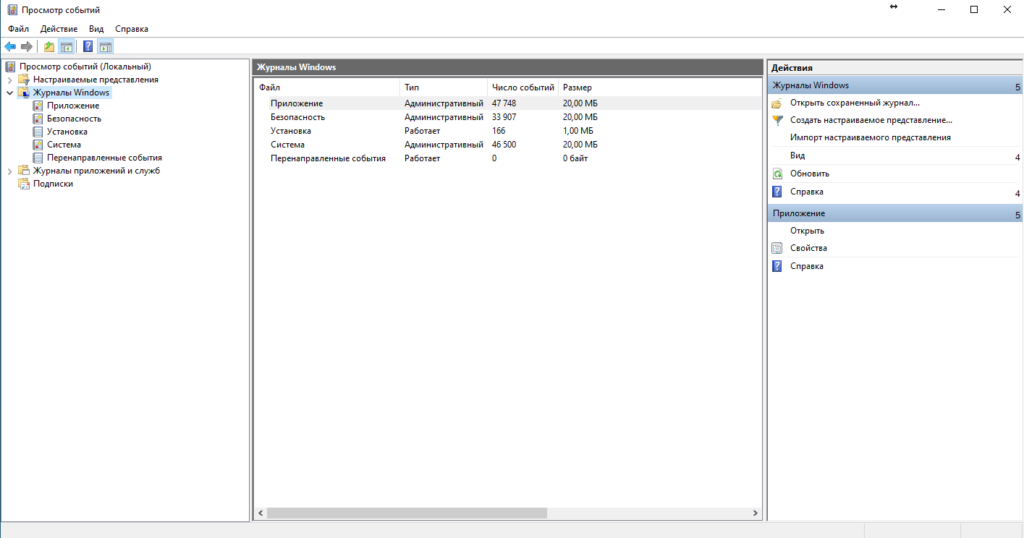1024x538 pixels.
Task: Collapse the Приложение actions section
Action: point(1017,214)
